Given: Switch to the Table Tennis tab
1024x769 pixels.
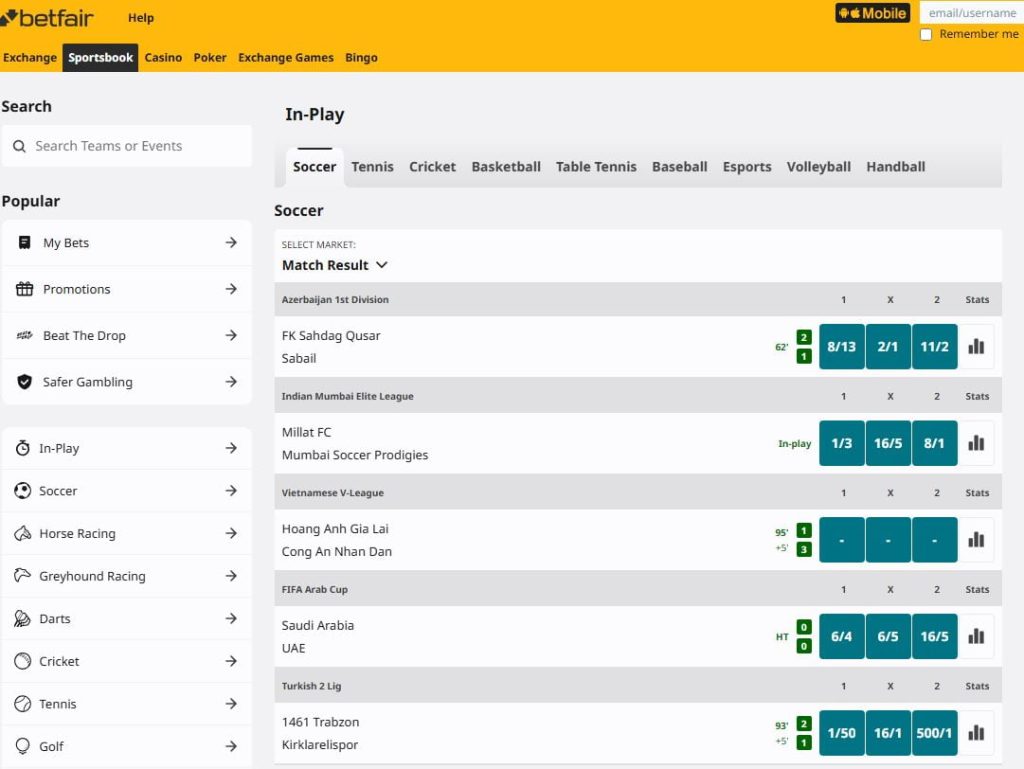Looking at the screenshot, I should coord(596,167).
